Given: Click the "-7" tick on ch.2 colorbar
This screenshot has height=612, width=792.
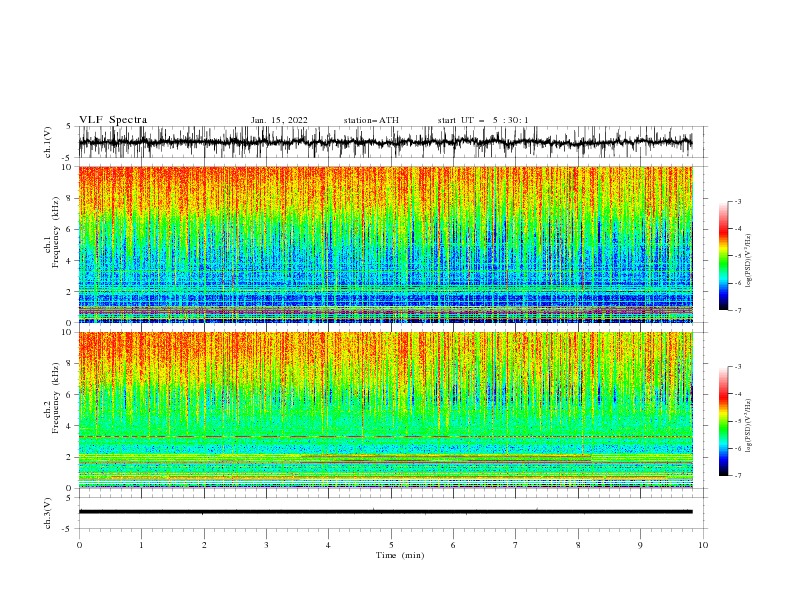Looking at the screenshot, I should [737, 475].
